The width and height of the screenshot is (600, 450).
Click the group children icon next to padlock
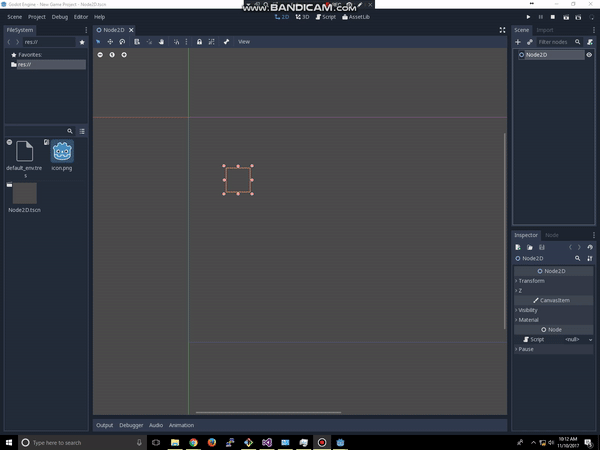(212, 42)
